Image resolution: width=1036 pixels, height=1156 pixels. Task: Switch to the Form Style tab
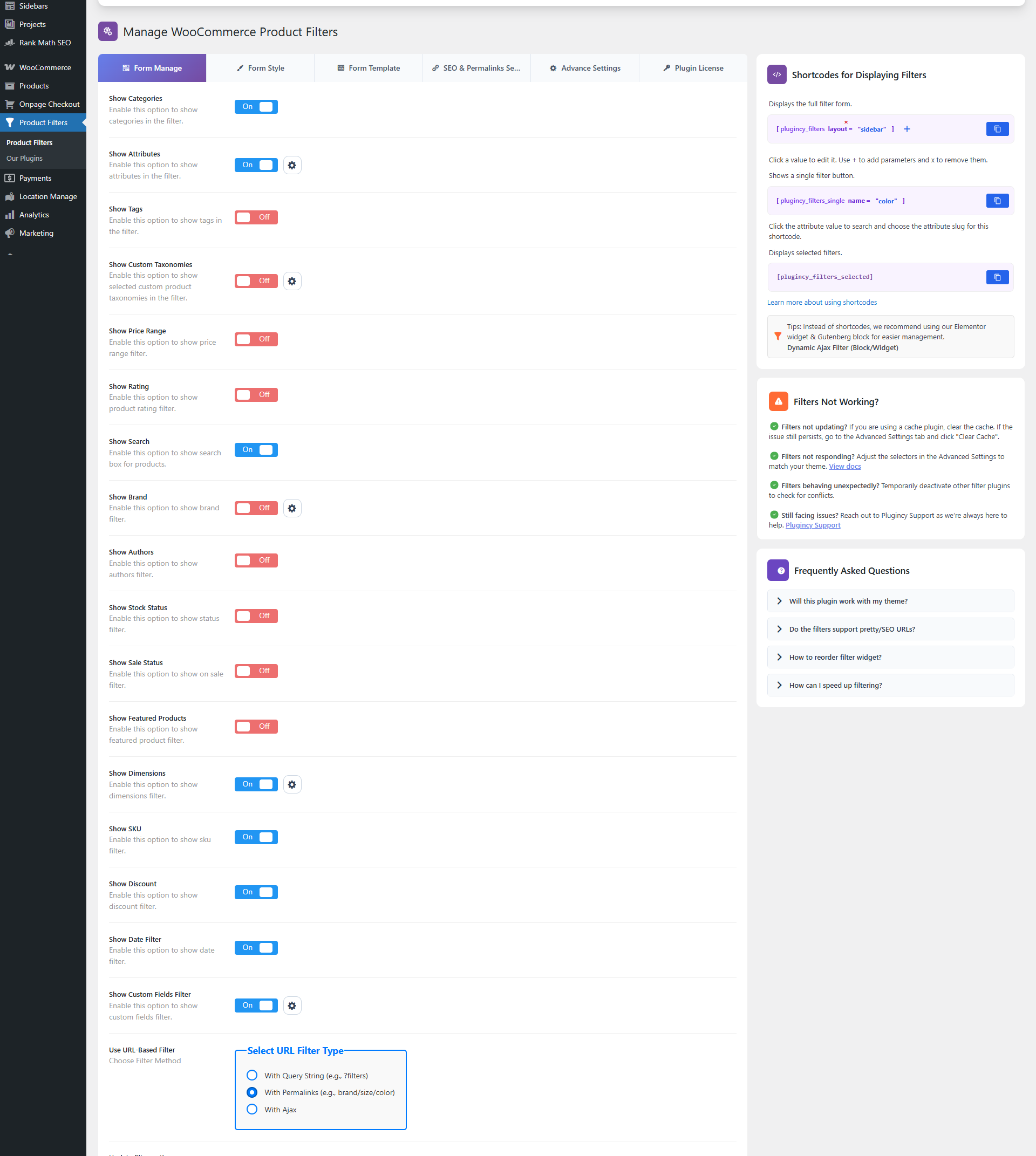click(x=260, y=68)
